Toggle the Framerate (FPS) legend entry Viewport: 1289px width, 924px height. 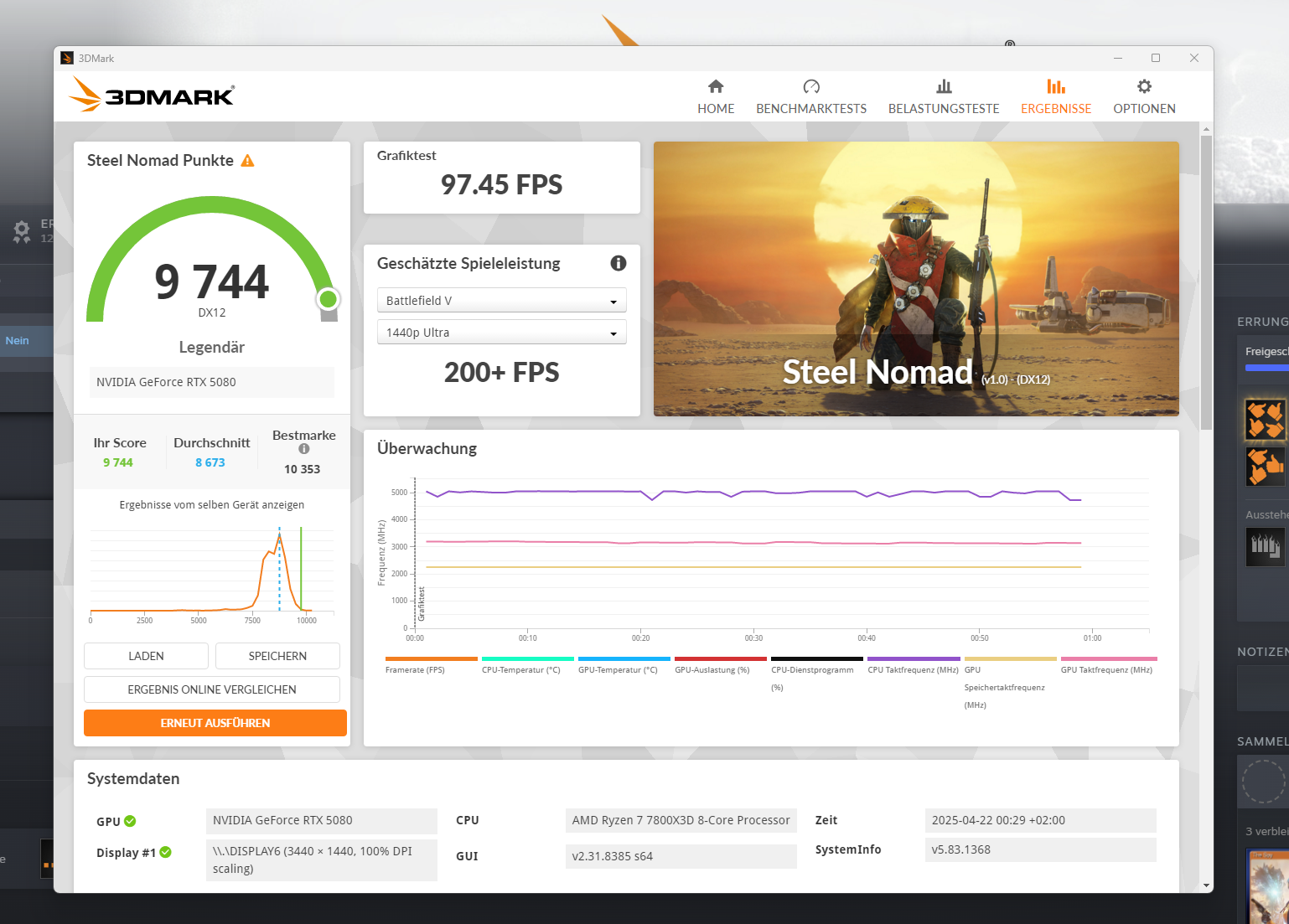point(431,665)
